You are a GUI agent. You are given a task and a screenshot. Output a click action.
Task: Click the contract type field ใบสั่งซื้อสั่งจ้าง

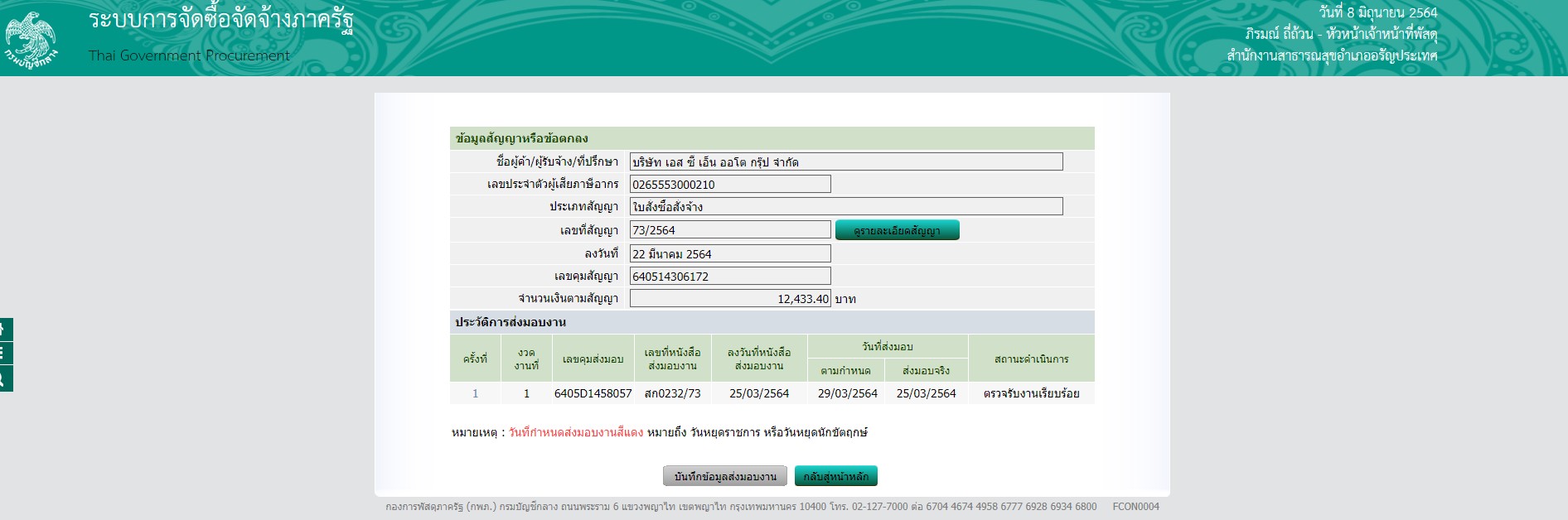[845, 206]
